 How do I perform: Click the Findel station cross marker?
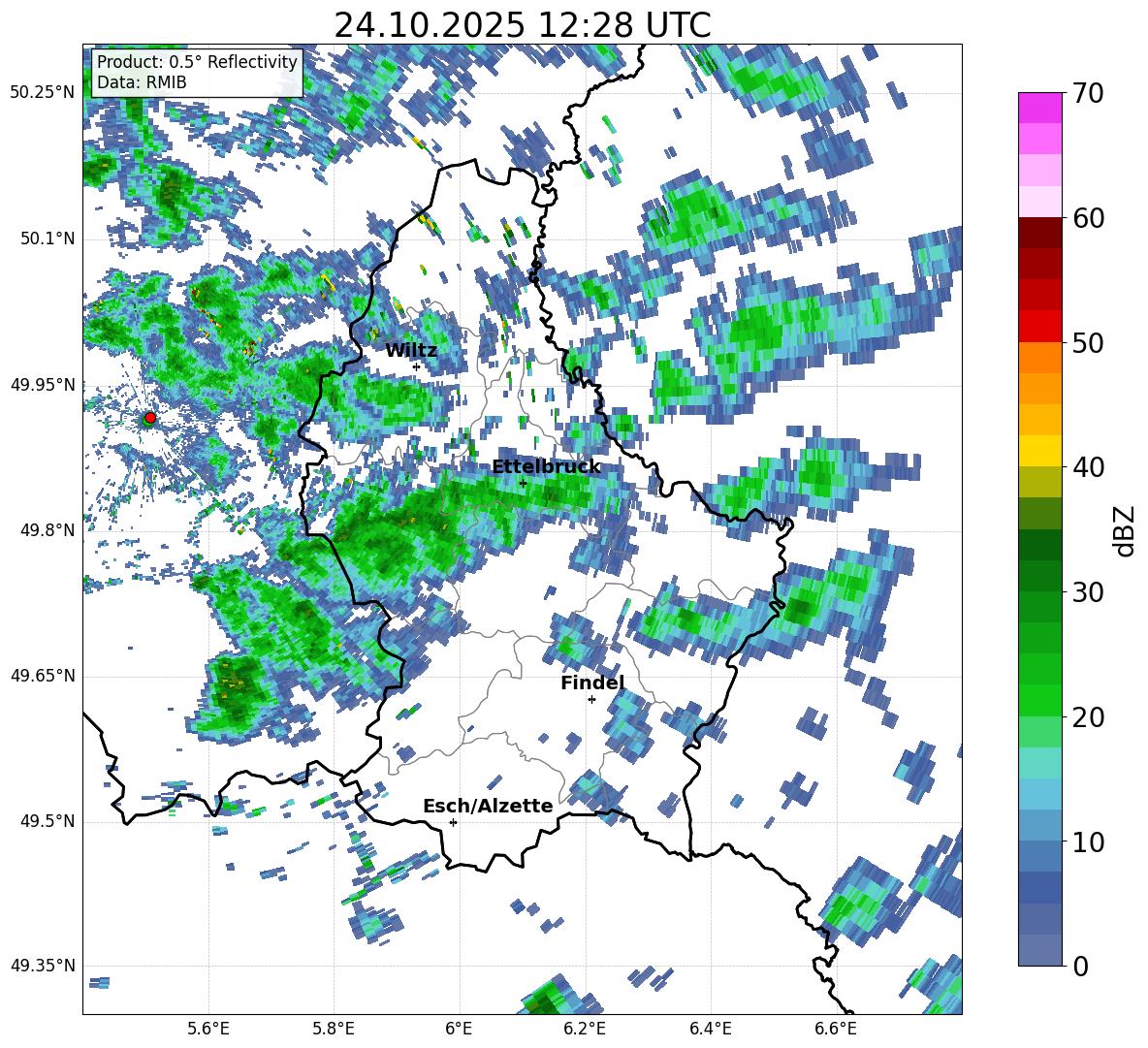[591, 699]
